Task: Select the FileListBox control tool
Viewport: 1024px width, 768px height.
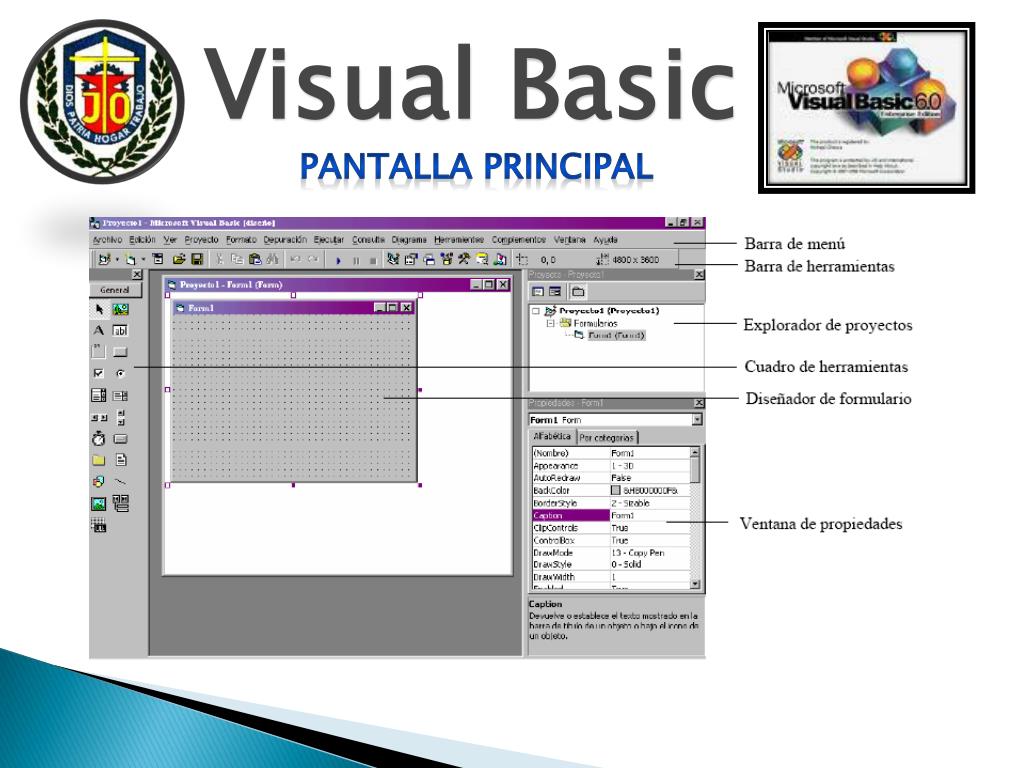Action: click(x=121, y=460)
